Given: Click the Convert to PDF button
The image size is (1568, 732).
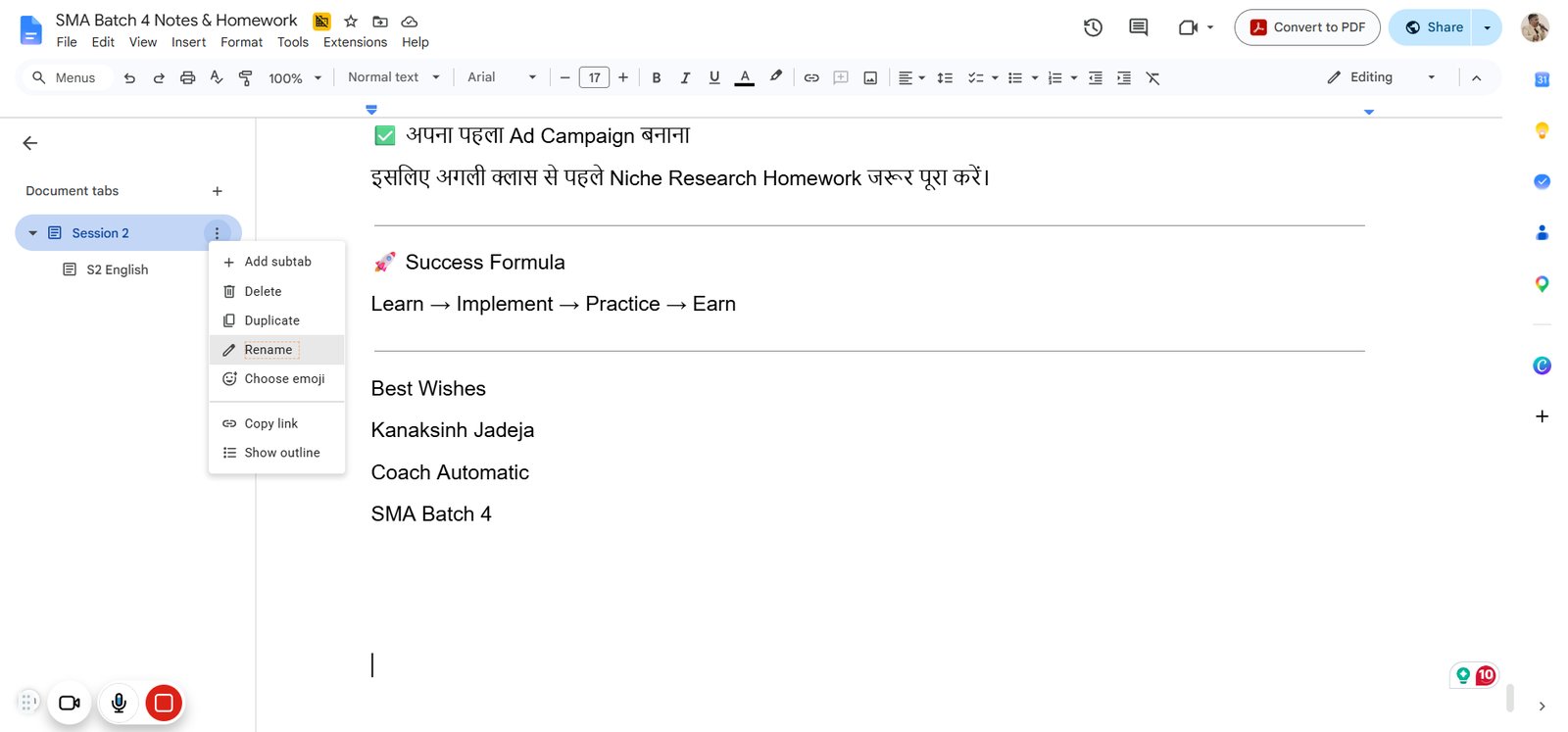Looking at the screenshot, I should [x=1307, y=27].
